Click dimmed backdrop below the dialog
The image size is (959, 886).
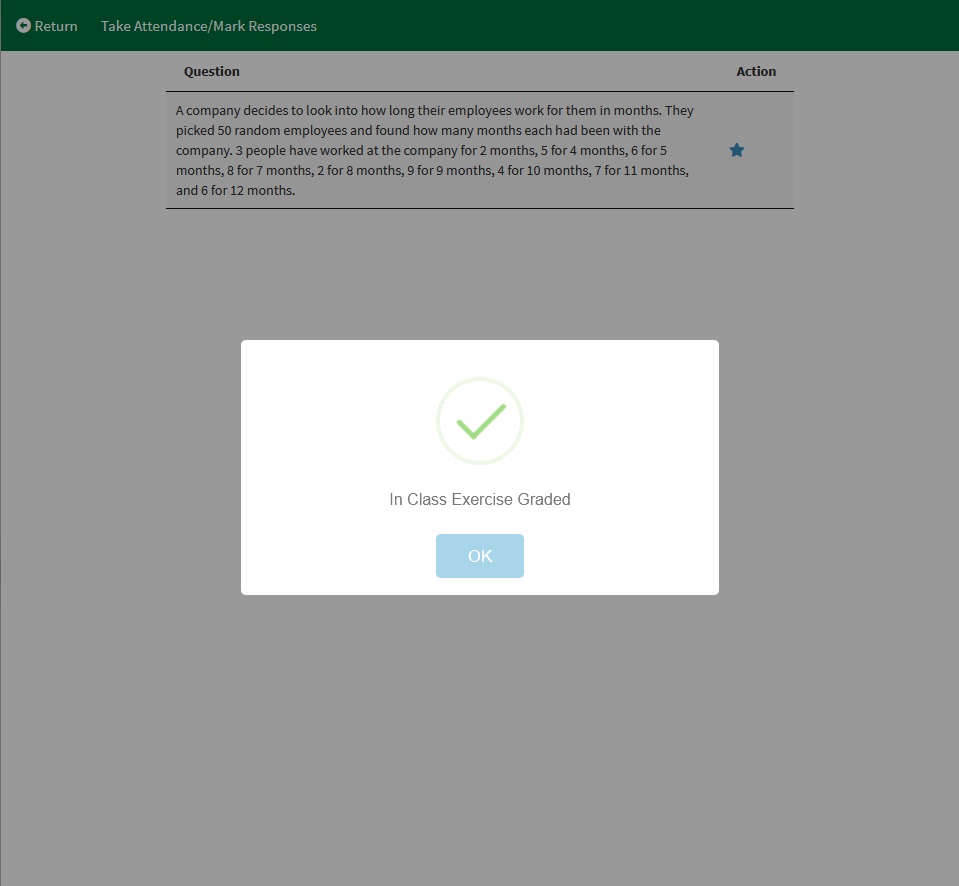pos(480,740)
